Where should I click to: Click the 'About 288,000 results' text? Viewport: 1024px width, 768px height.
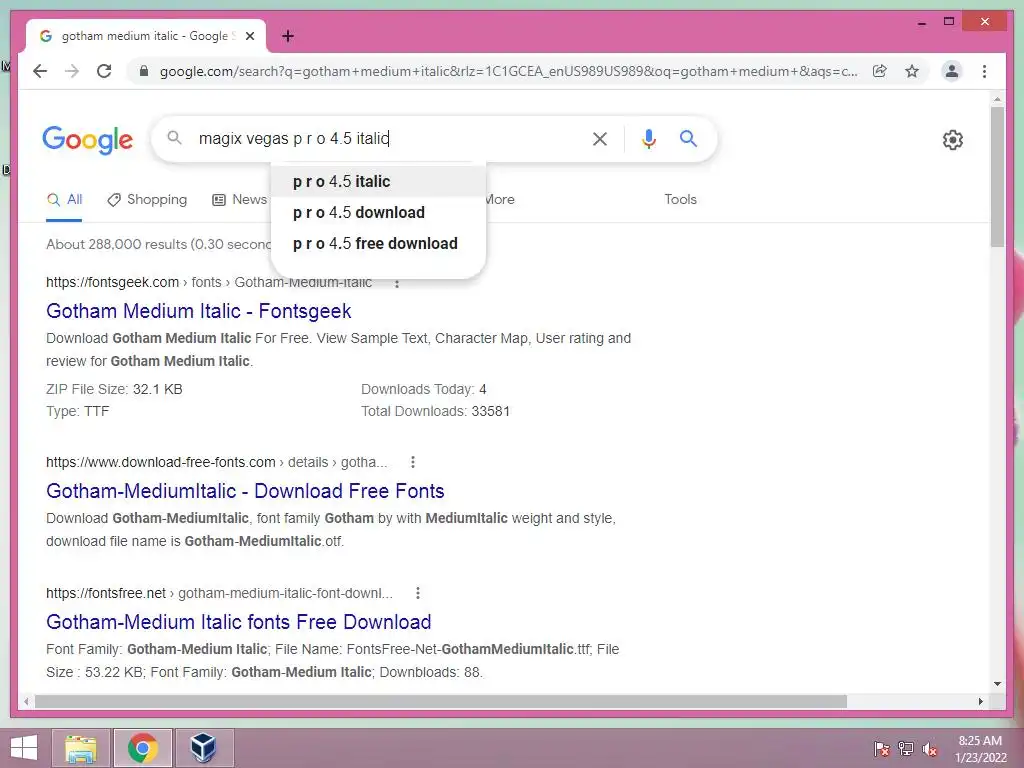(116, 244)
